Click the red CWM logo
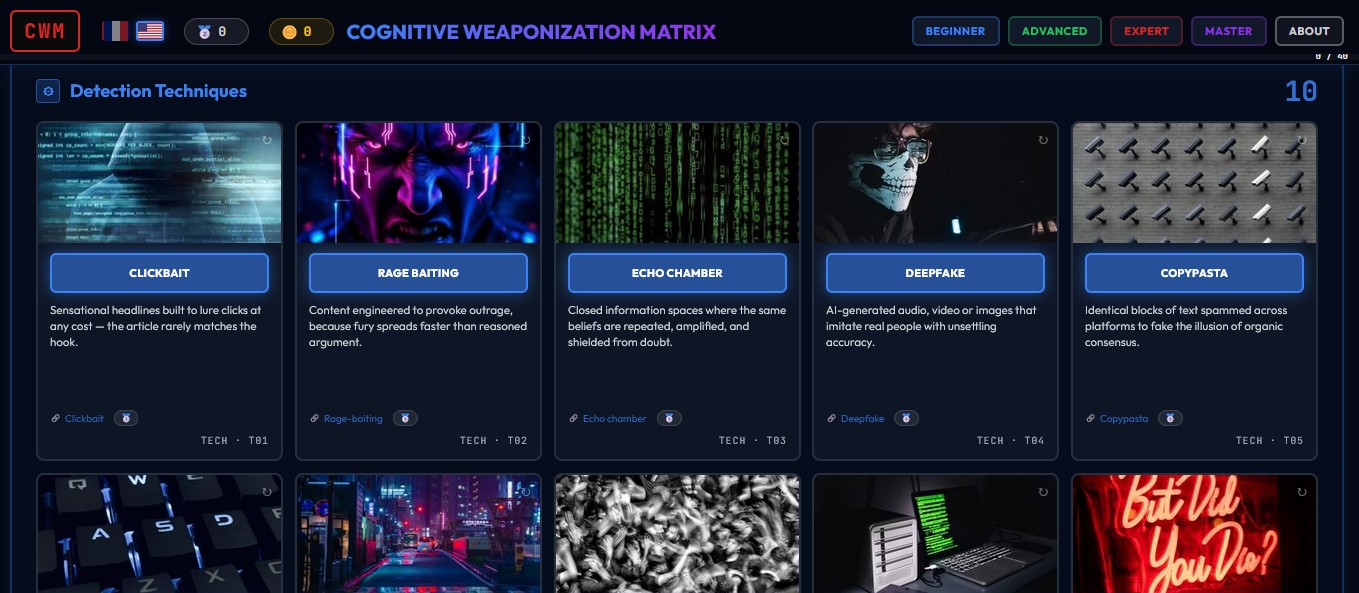 44,31
